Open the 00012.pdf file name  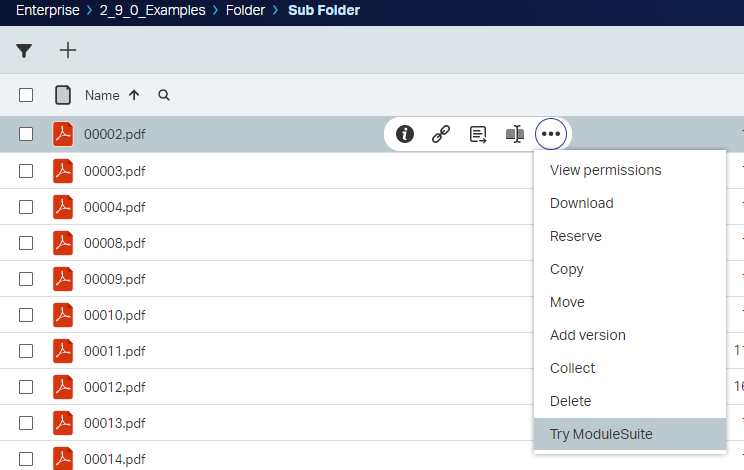tap(115, 387)
